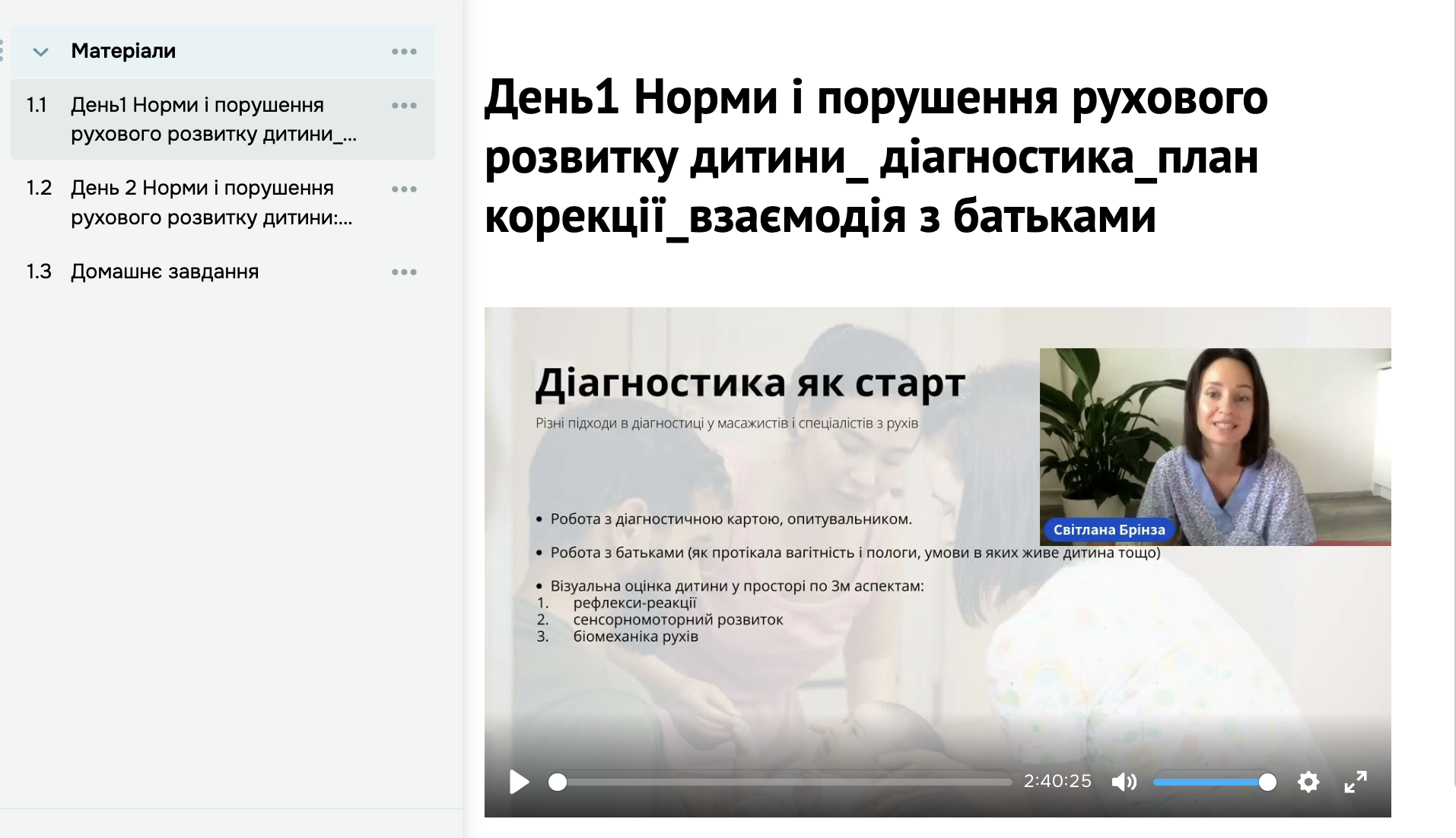Open the Матеріали section options menu
Viewport: 1456px width, 838px height.
tap(404, 52)
